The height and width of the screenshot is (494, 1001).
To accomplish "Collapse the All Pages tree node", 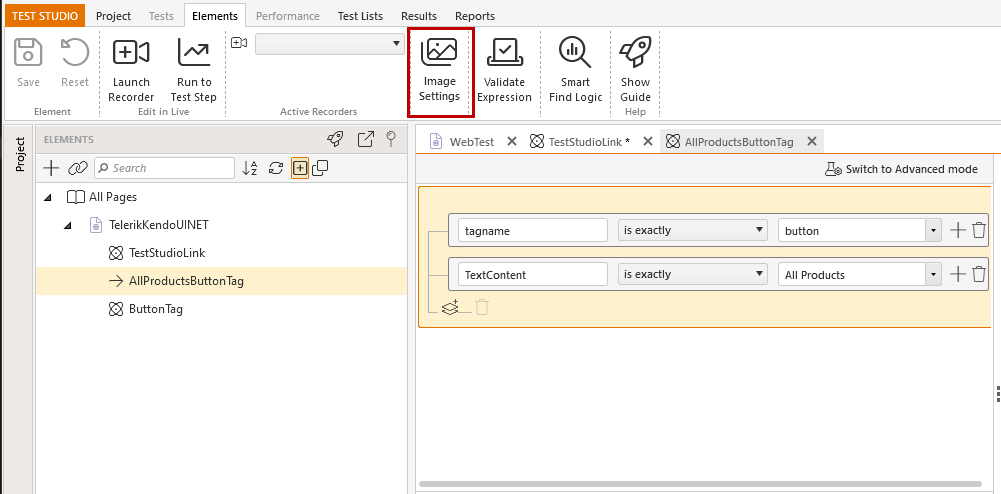I will coord(48,198).
